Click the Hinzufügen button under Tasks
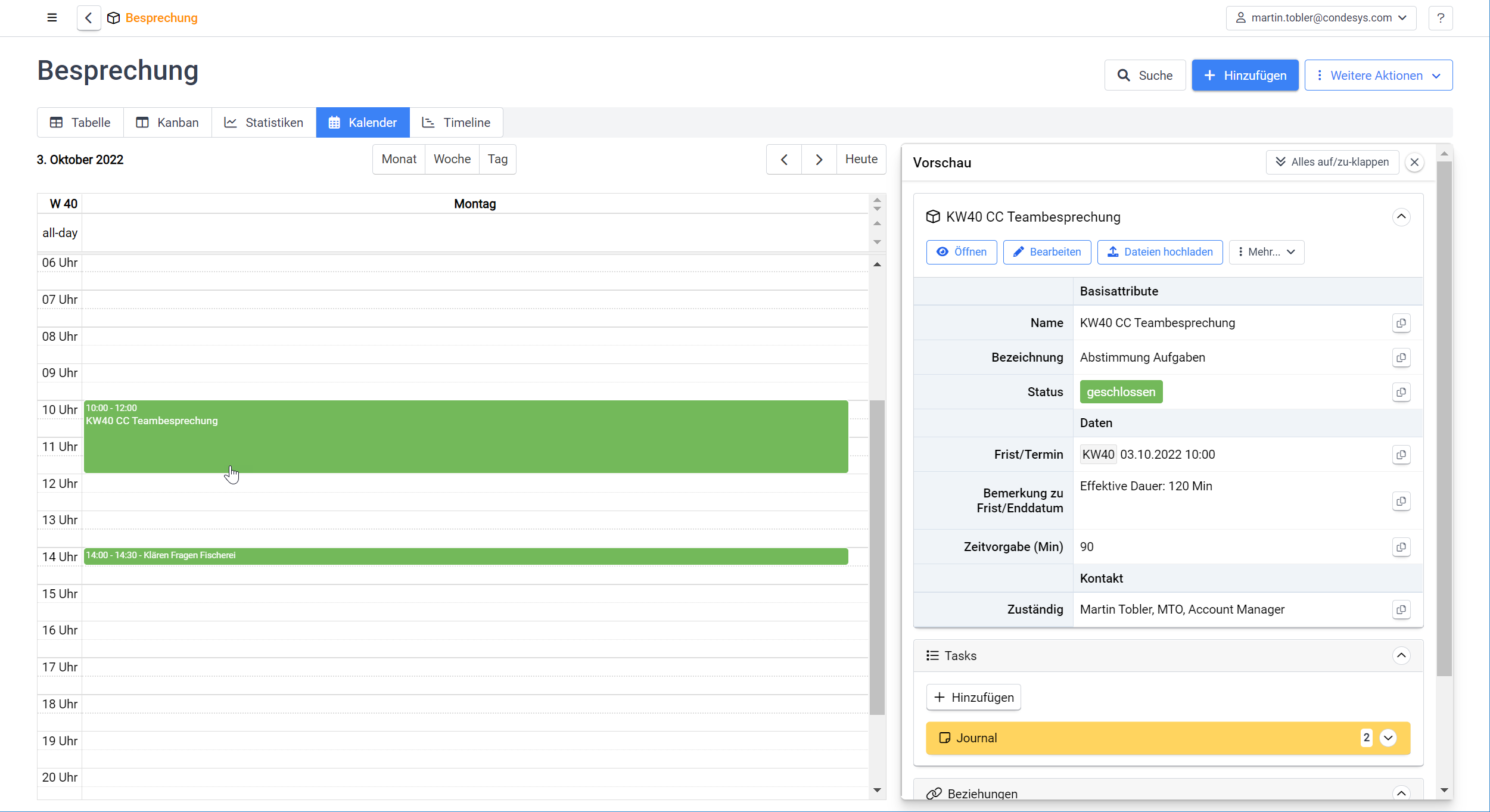The image size is (1490, 812). coord(973,697)
